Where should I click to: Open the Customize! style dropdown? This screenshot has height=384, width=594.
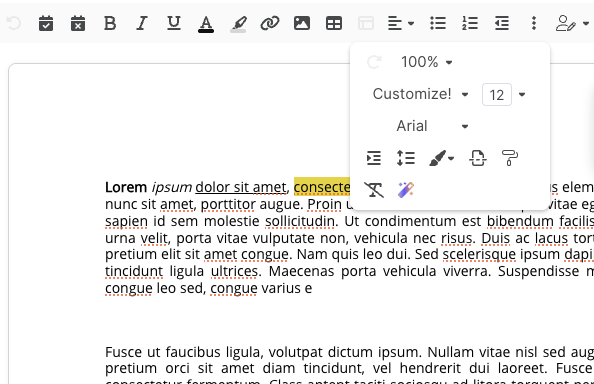(x=420, y=94)
